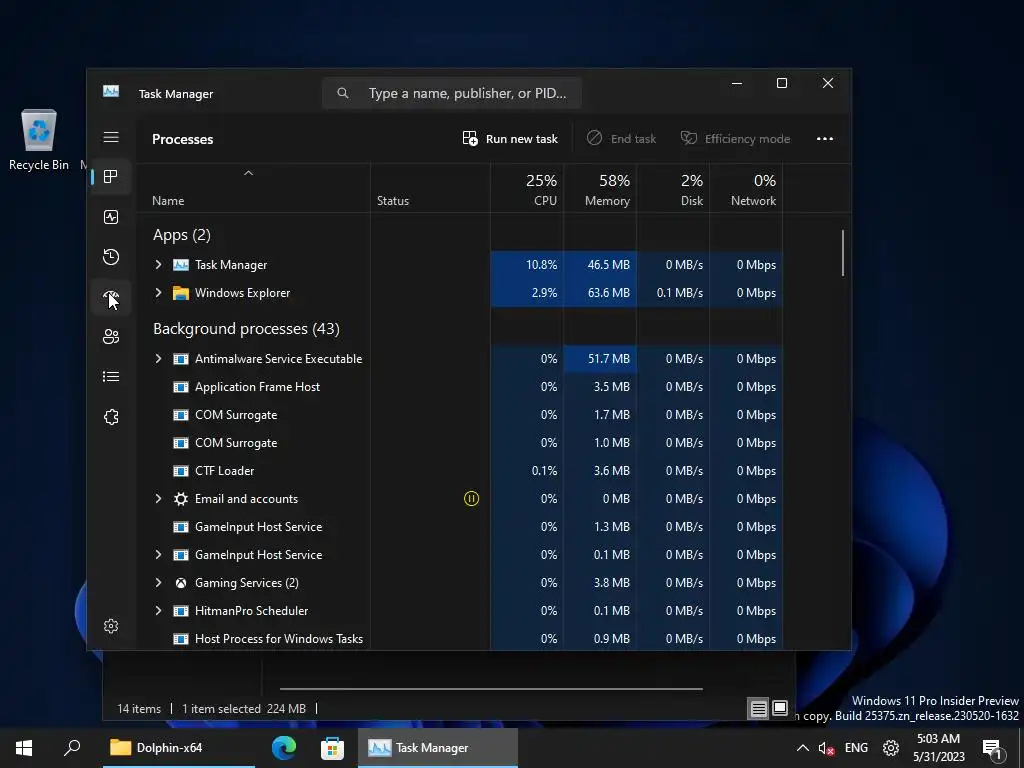Expand the Windows Explorer process row
Viewport: 1024px width, 768px height.
coord(158,293)
